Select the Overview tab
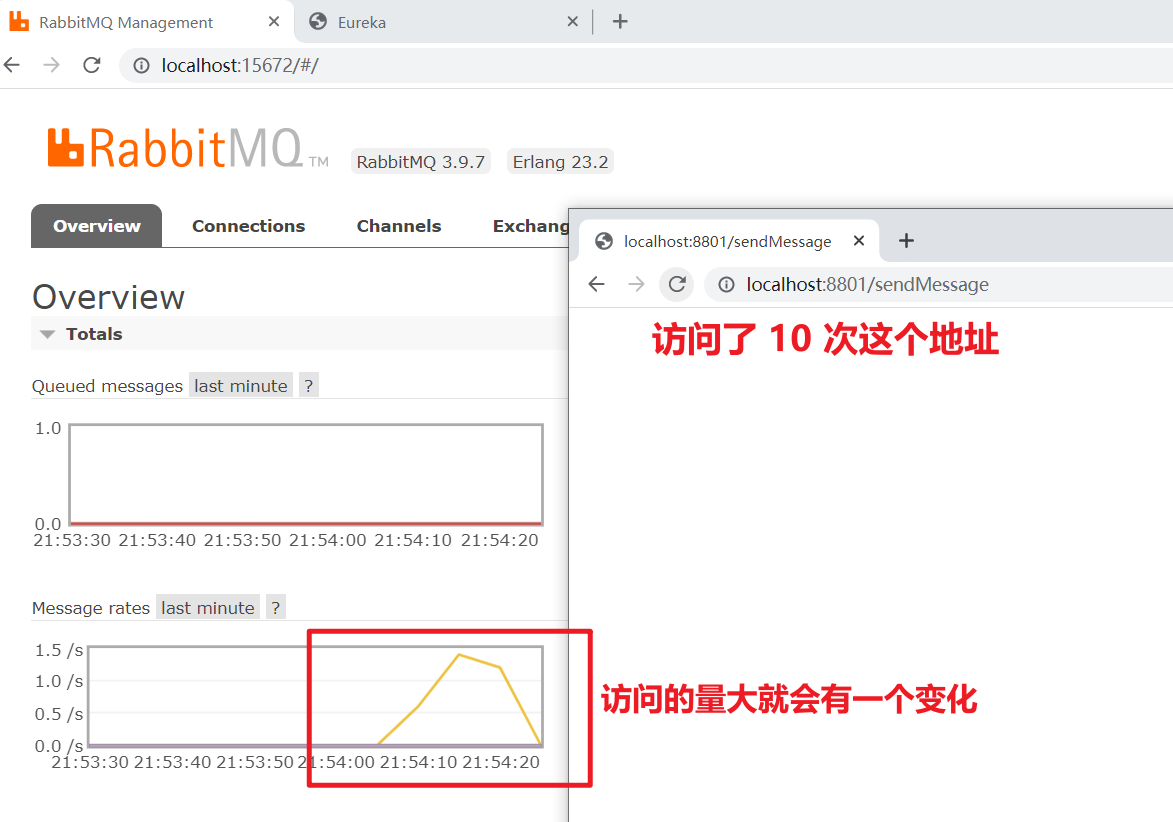 (x=97, y=226)
